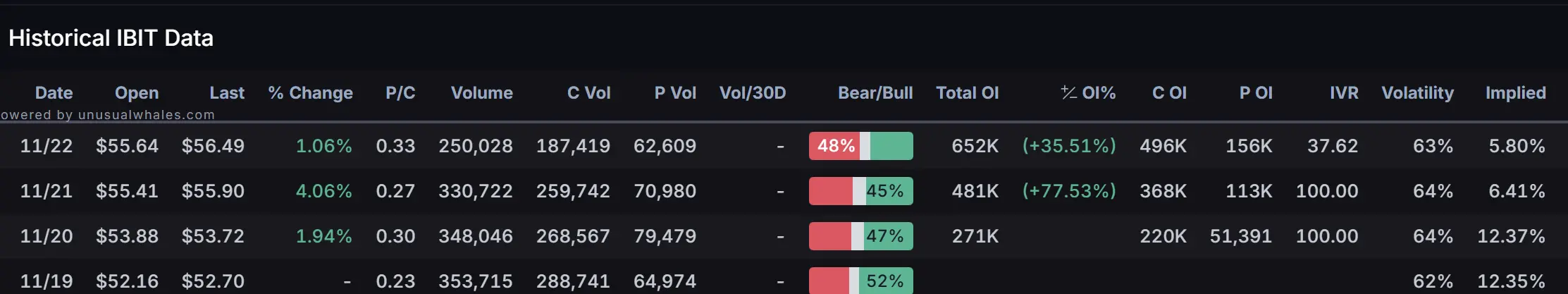This screenshot has width=1568, height=294.
Task: Click the P Vol column header
Action: click(x=674, y=93)
